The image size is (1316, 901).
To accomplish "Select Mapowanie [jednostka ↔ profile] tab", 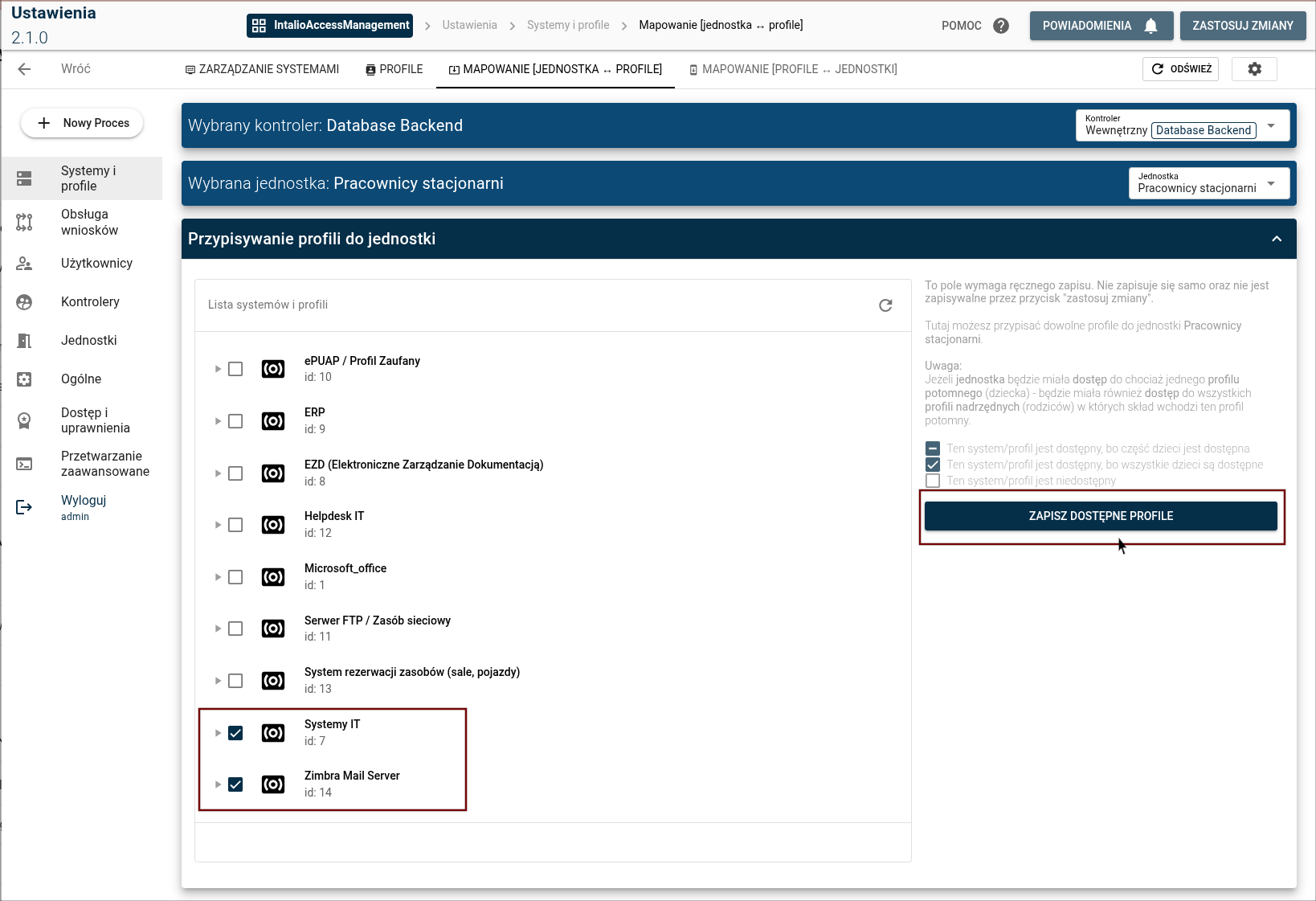I will 555,69.
